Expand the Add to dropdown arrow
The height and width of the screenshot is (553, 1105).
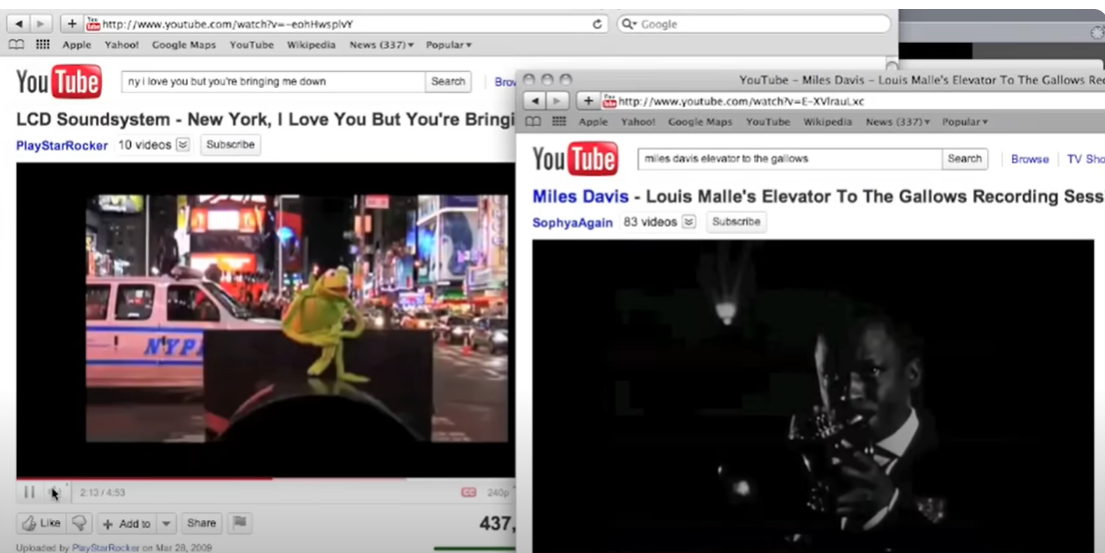point(166,523)
